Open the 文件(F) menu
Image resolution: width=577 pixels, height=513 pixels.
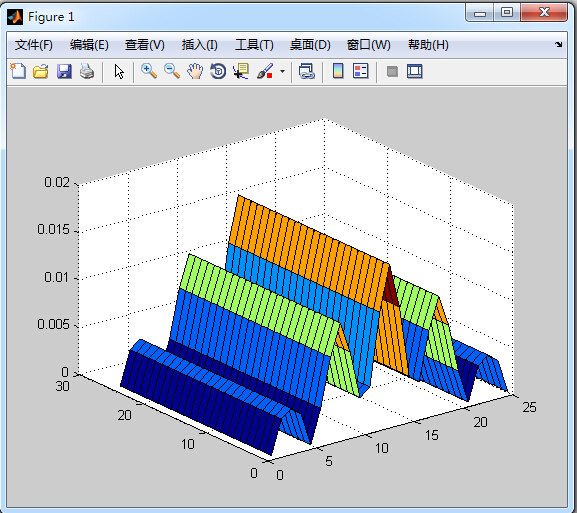33,45
